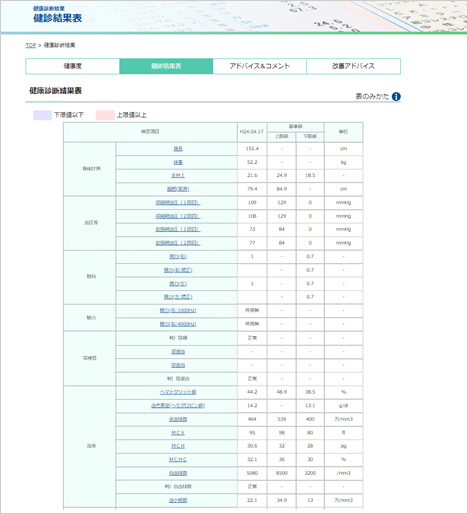
Task: Click the hematocrit lower limit 38.5
Action: [310, 392]
